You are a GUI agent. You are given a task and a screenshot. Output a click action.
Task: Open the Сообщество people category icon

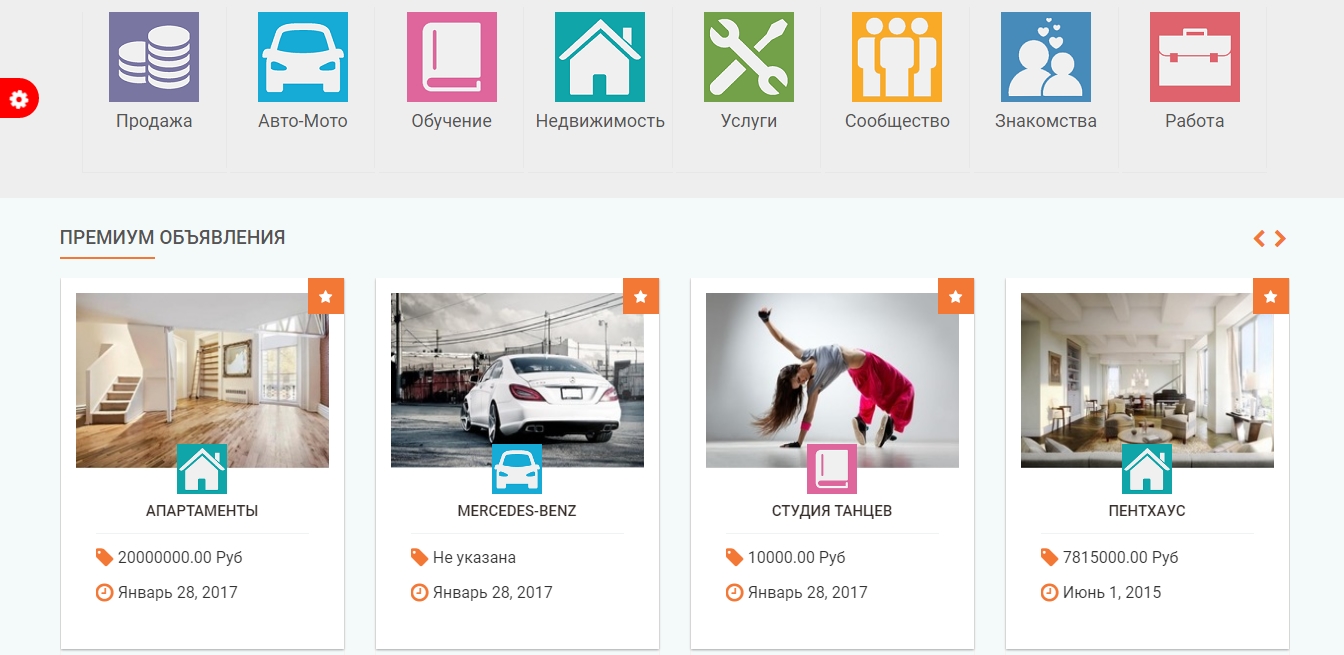point(897,57)
